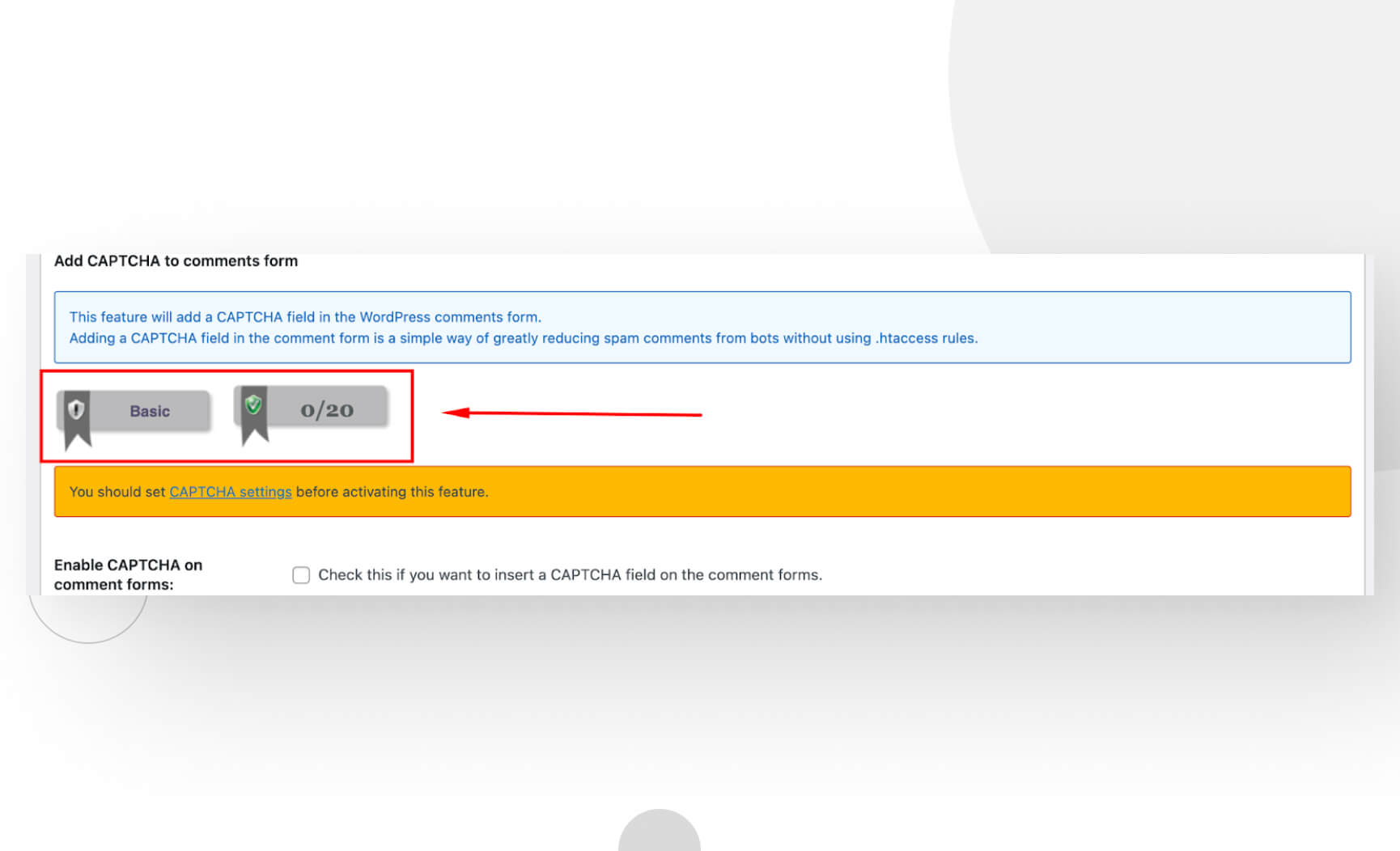Image resolution: width=1400 pixels, height=851 pixels.
Task: Click the 'This feature will add a CAPTCHA field' line
Action: [x=305, y=317]
